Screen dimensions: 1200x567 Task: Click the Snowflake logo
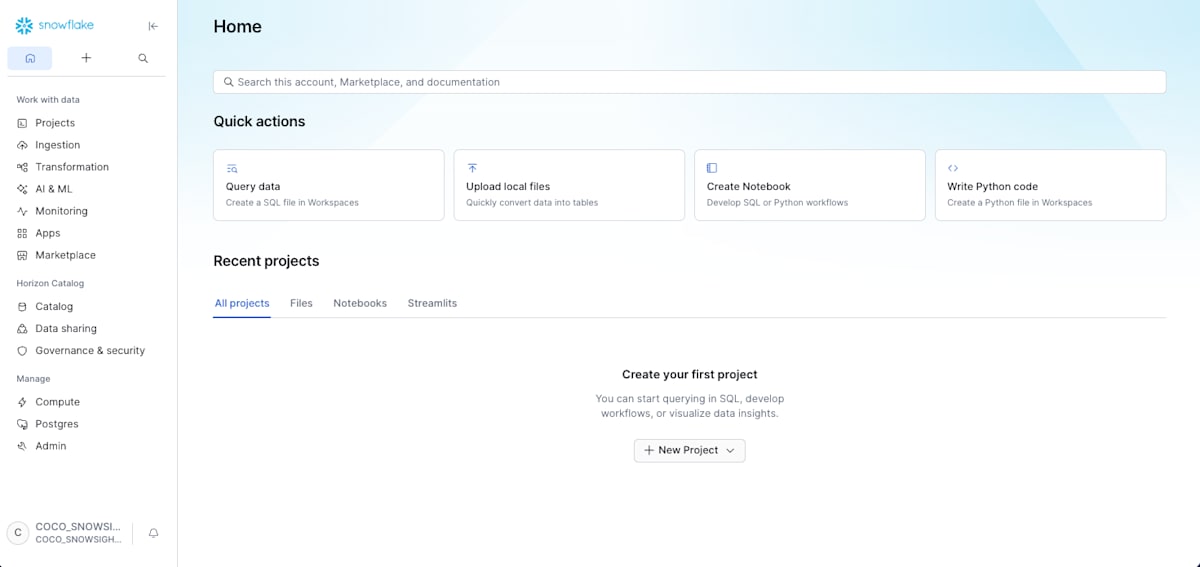coord(54,26)
